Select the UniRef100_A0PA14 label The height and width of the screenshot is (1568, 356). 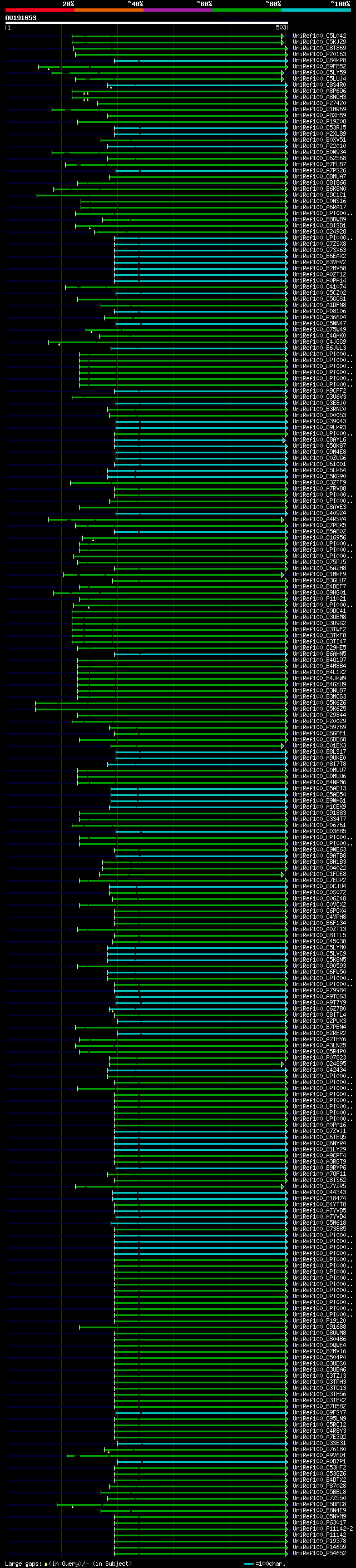pyautogui.click(x=319, y=280)
